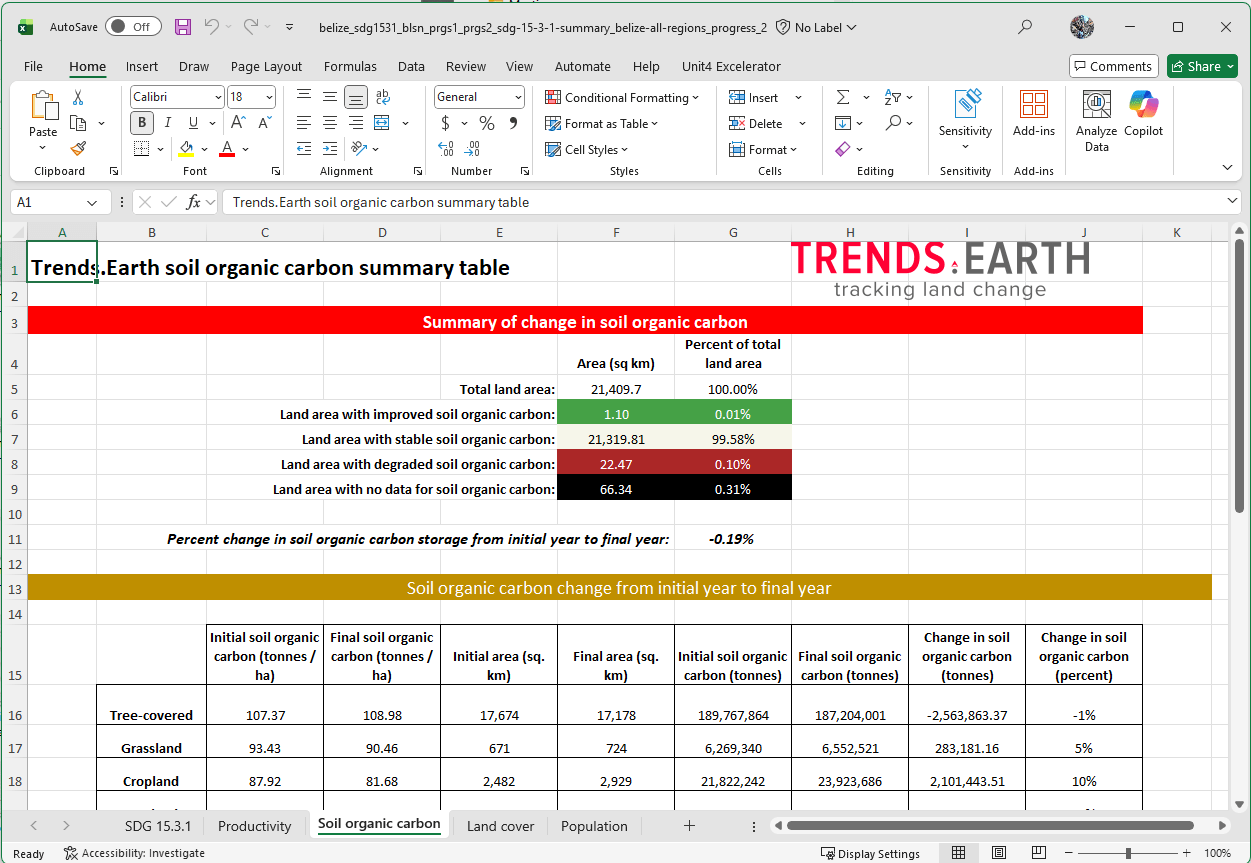Toggle the AutoSave switch
The height and width of the screenshot is (863, 1251).
(133, 27)
